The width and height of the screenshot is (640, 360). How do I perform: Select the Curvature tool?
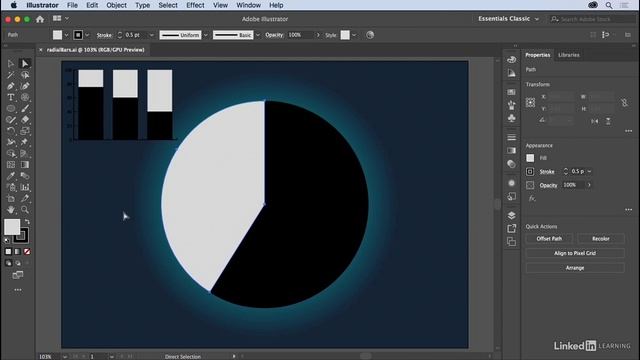[24, 86]
